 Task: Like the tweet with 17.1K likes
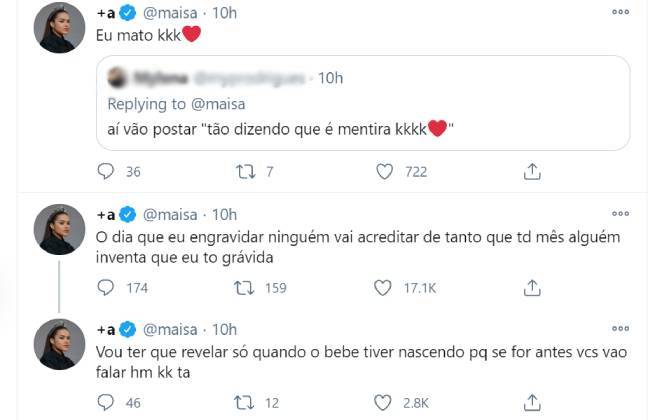[x=383, y=288]
